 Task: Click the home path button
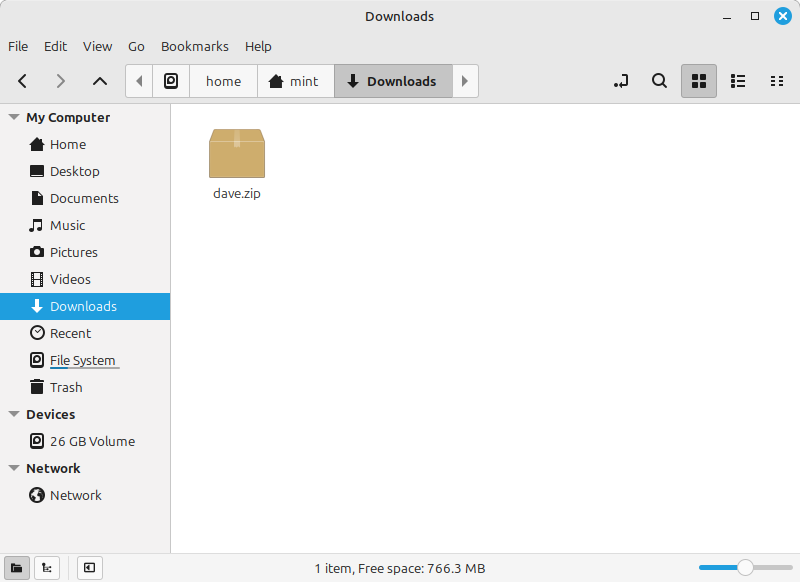coord(223,81)
